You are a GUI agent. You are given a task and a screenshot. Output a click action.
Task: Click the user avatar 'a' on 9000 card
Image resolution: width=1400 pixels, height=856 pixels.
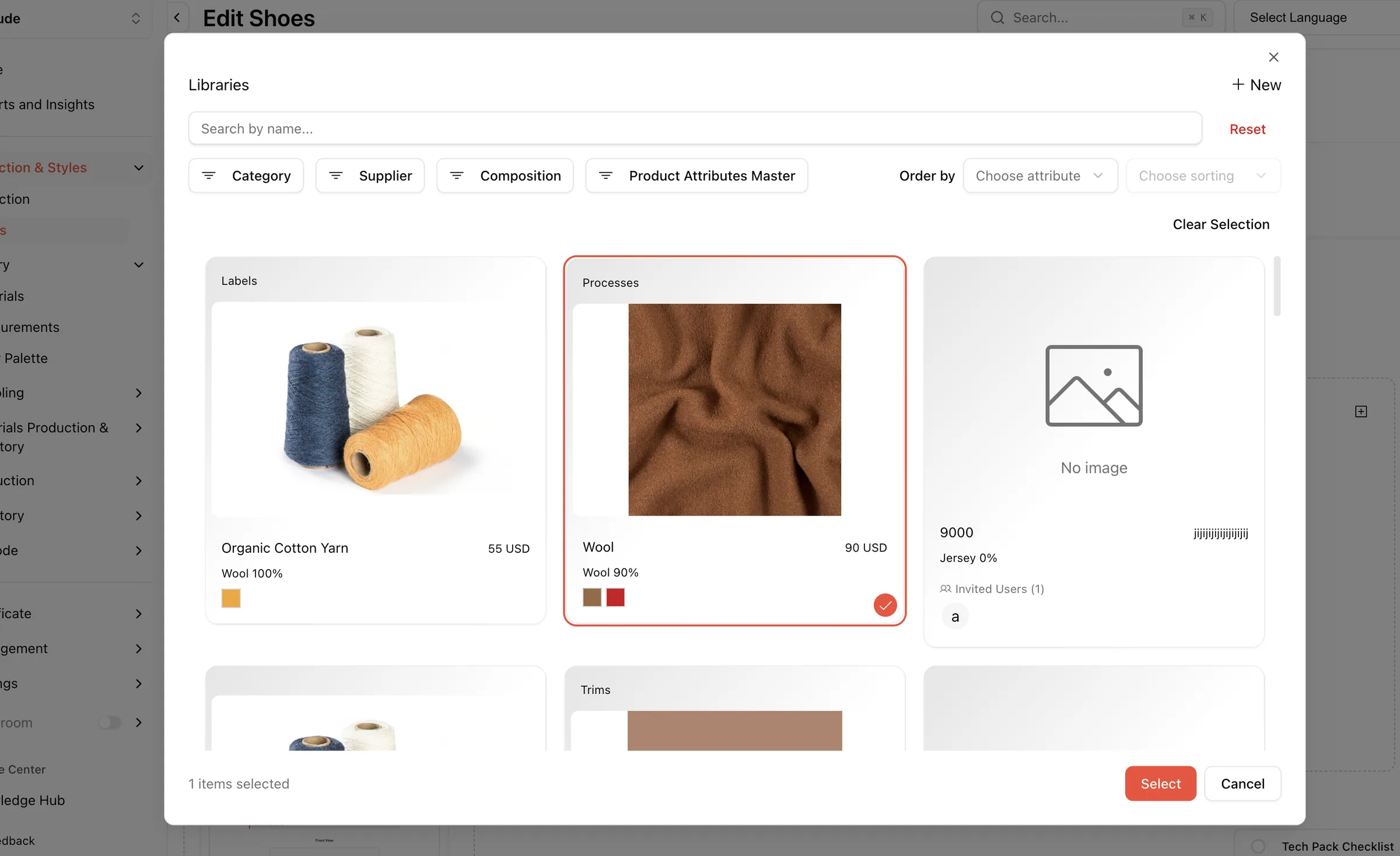[955, 616]
